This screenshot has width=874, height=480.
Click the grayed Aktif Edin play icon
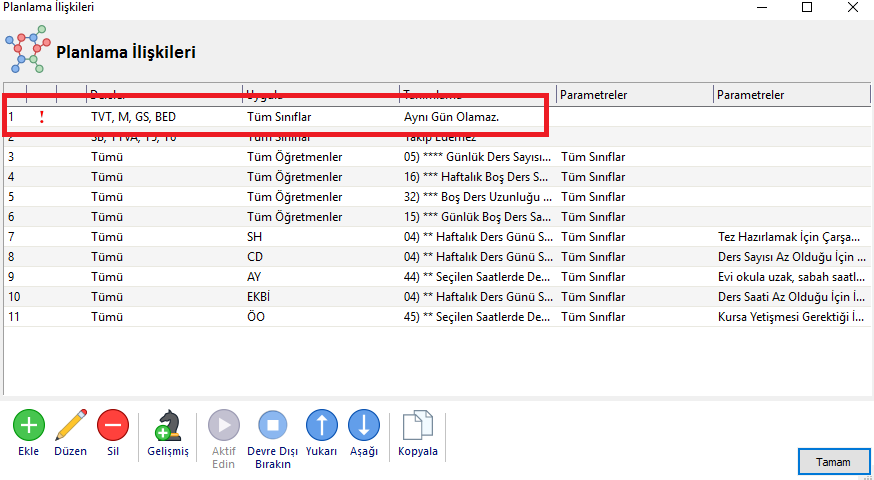[224, 426]
